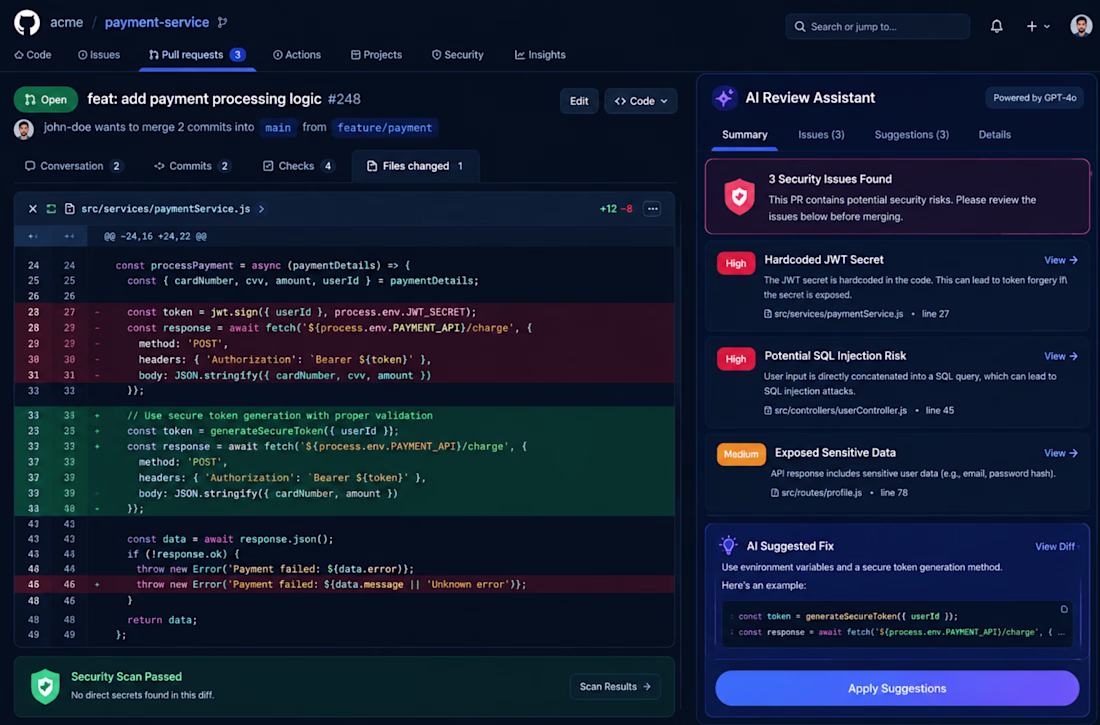Viewport: 1100px width, 725px height.
Task: Open the notifications bell
Action: (x=996, y=27)
